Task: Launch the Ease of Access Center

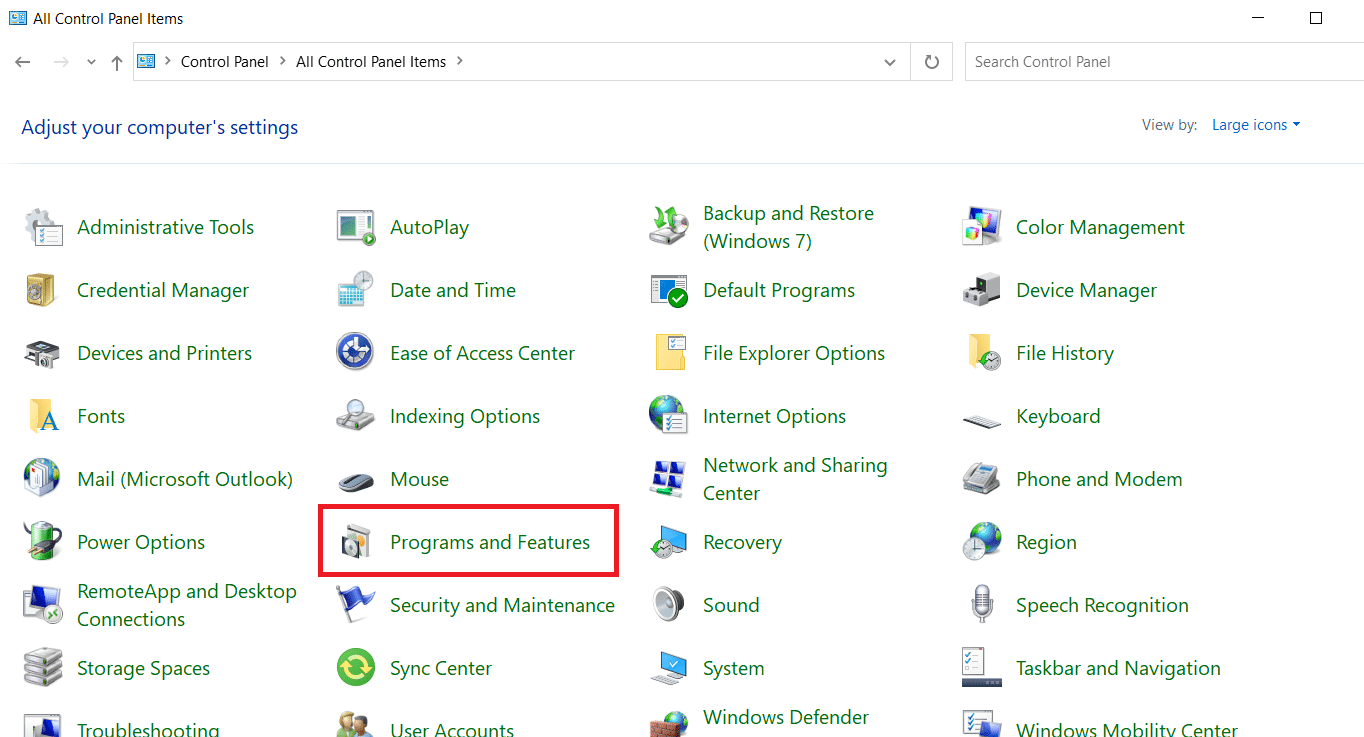Action: (482, 352)
